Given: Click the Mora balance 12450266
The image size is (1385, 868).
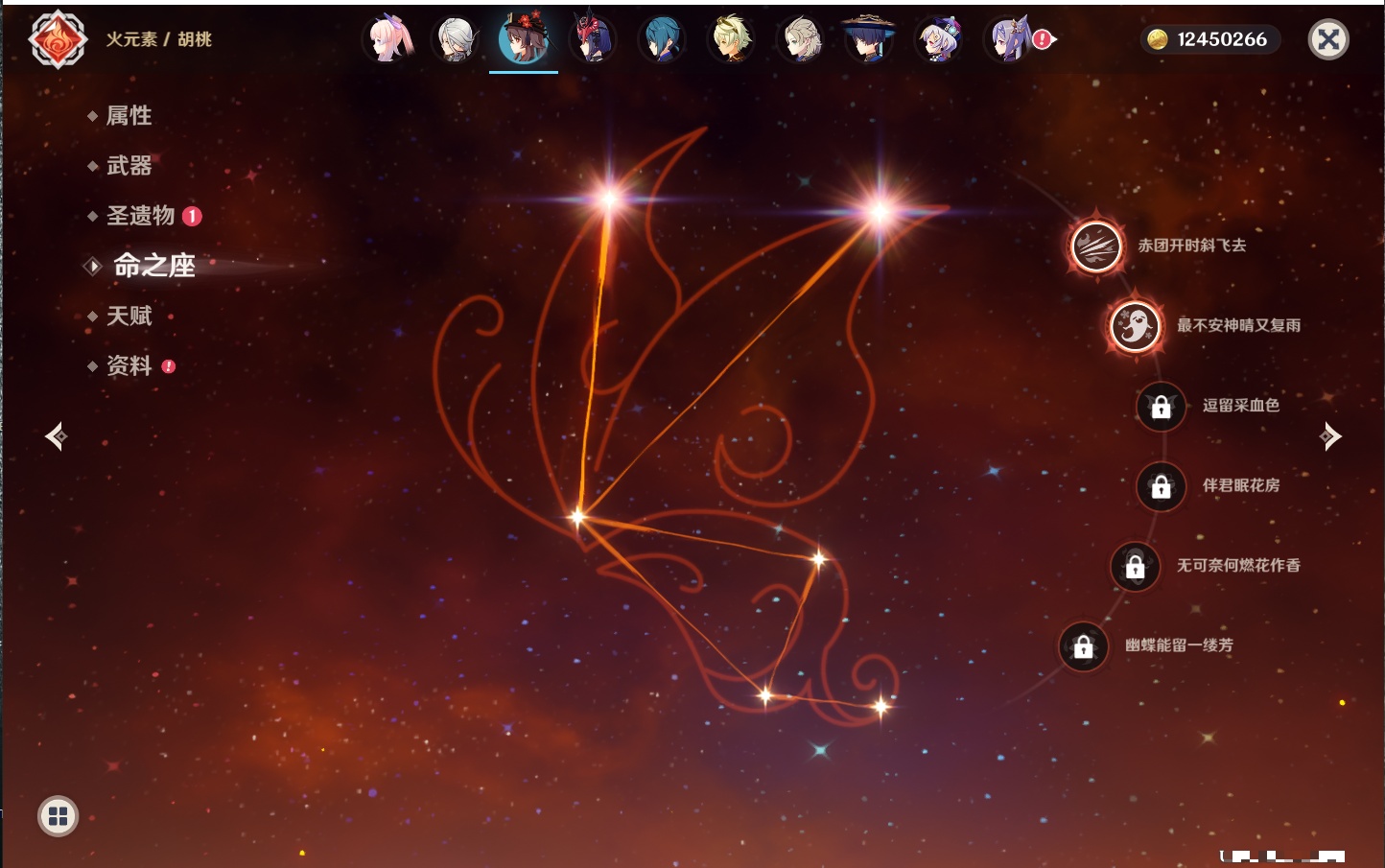Looking at the screenshot, I should click(x=1222, y=39).
